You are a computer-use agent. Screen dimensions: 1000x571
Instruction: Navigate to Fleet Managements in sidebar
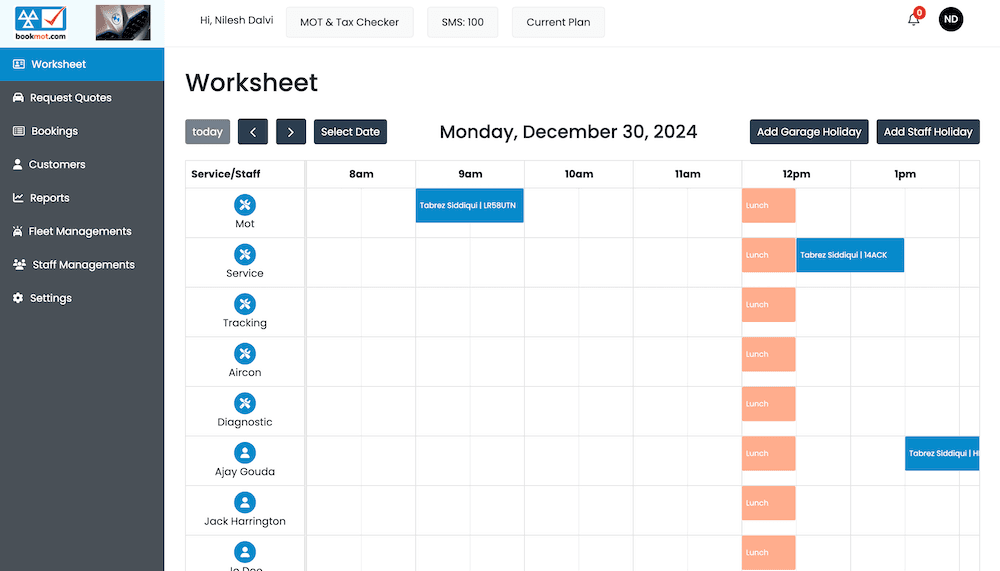(x=80, y=231)
